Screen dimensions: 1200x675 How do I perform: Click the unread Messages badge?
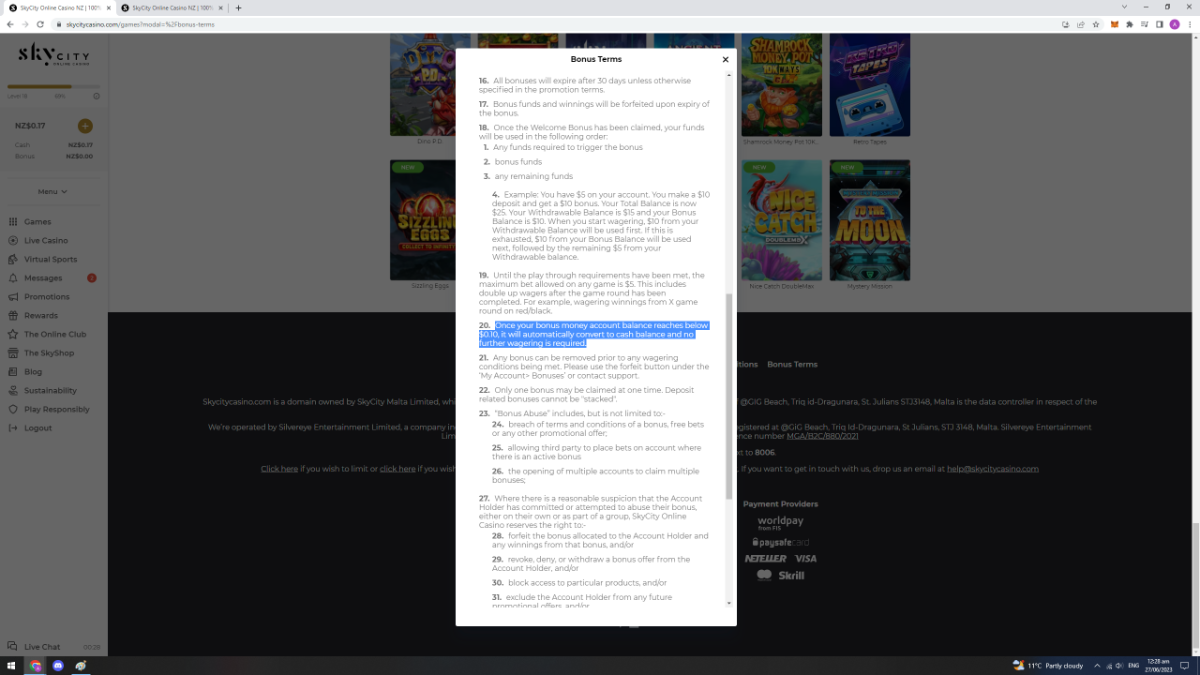(x=92, y=278)
